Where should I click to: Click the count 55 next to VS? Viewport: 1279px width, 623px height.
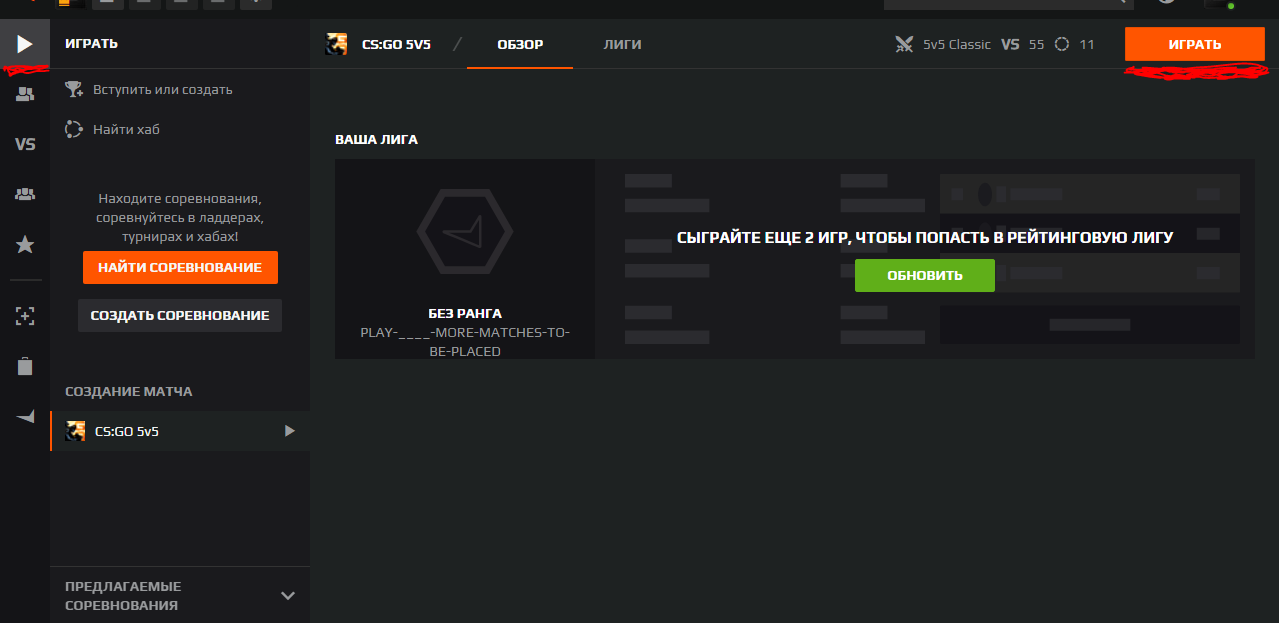[x=1036, y=44]
